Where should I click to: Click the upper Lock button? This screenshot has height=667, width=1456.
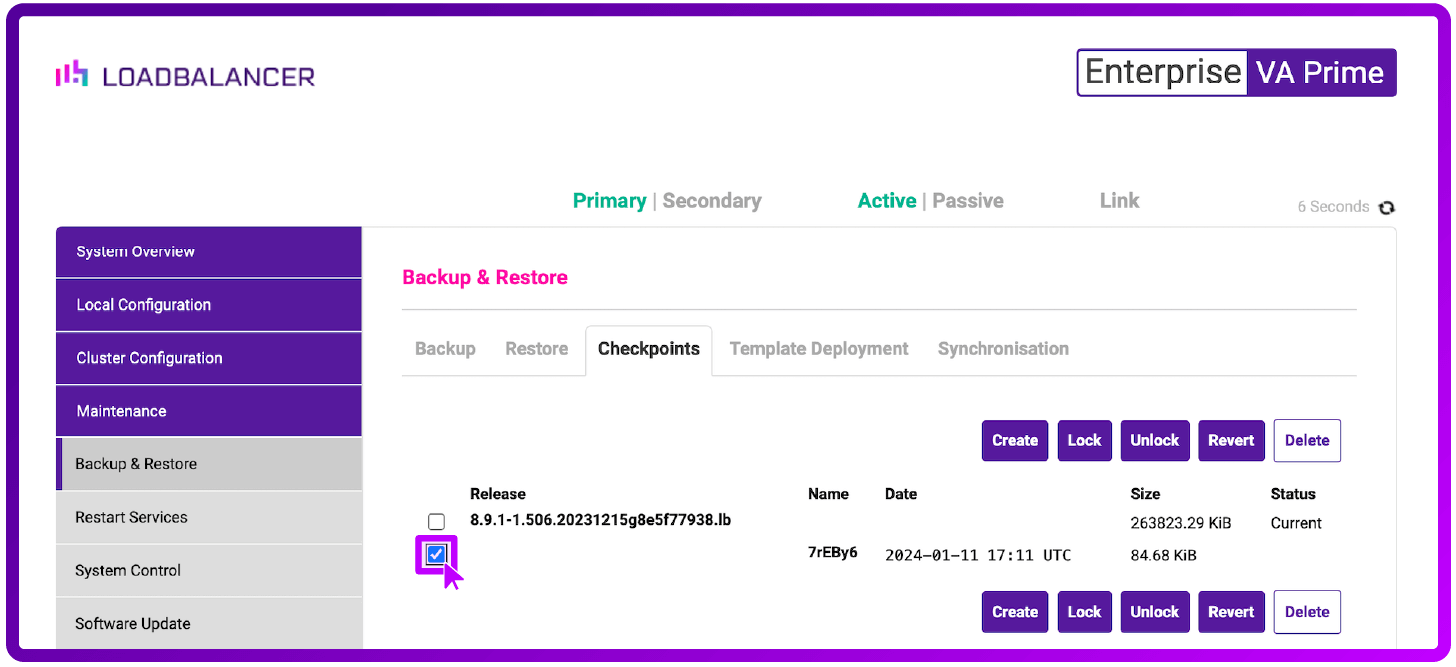pyautogui.click(x=1085, y=440)
